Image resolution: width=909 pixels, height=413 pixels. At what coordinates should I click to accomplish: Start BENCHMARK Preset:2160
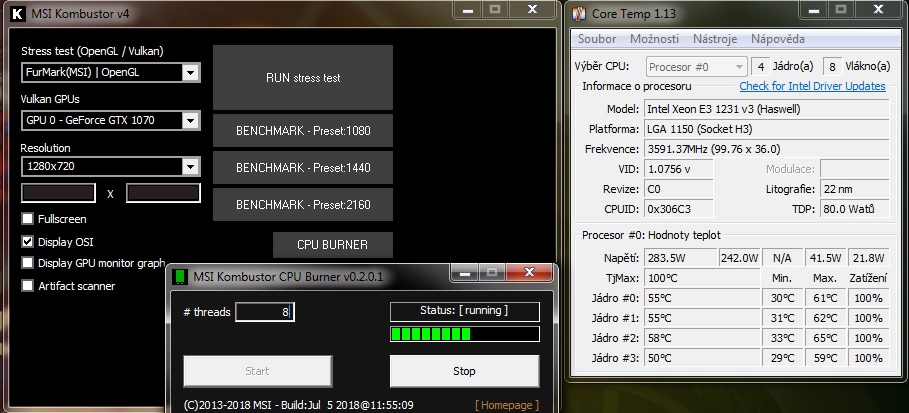303,204
